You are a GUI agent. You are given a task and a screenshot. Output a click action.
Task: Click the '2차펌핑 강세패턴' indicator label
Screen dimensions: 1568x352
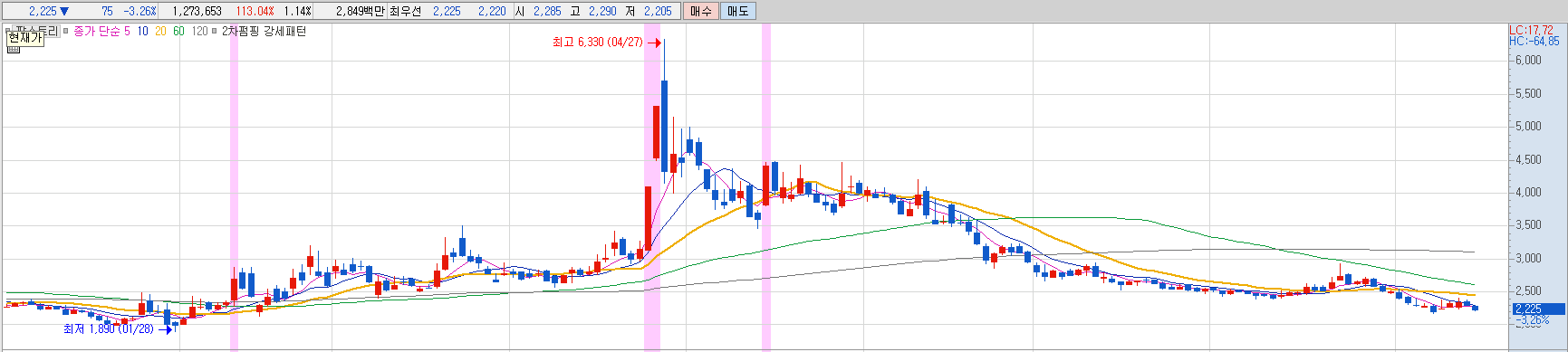tap(265, 32)
